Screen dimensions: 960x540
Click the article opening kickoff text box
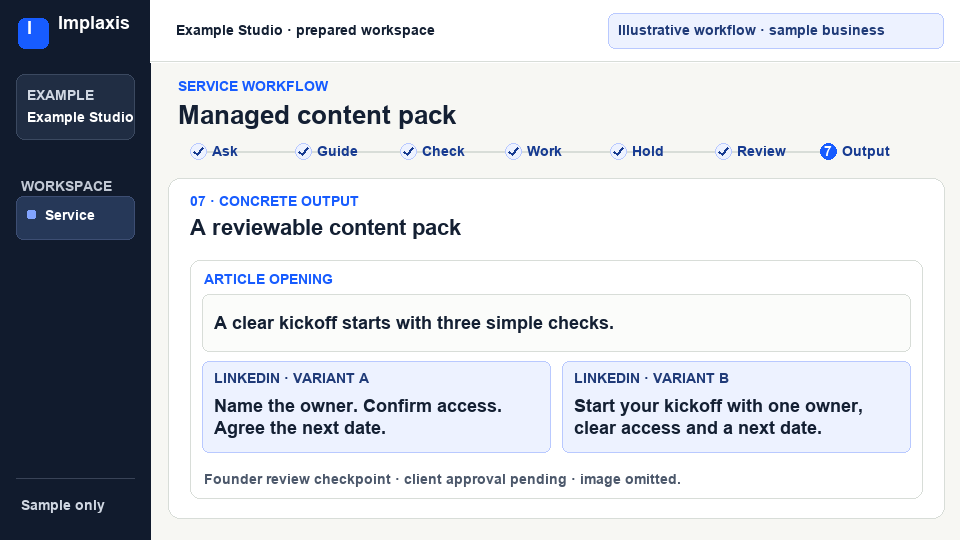pos(557,323)
